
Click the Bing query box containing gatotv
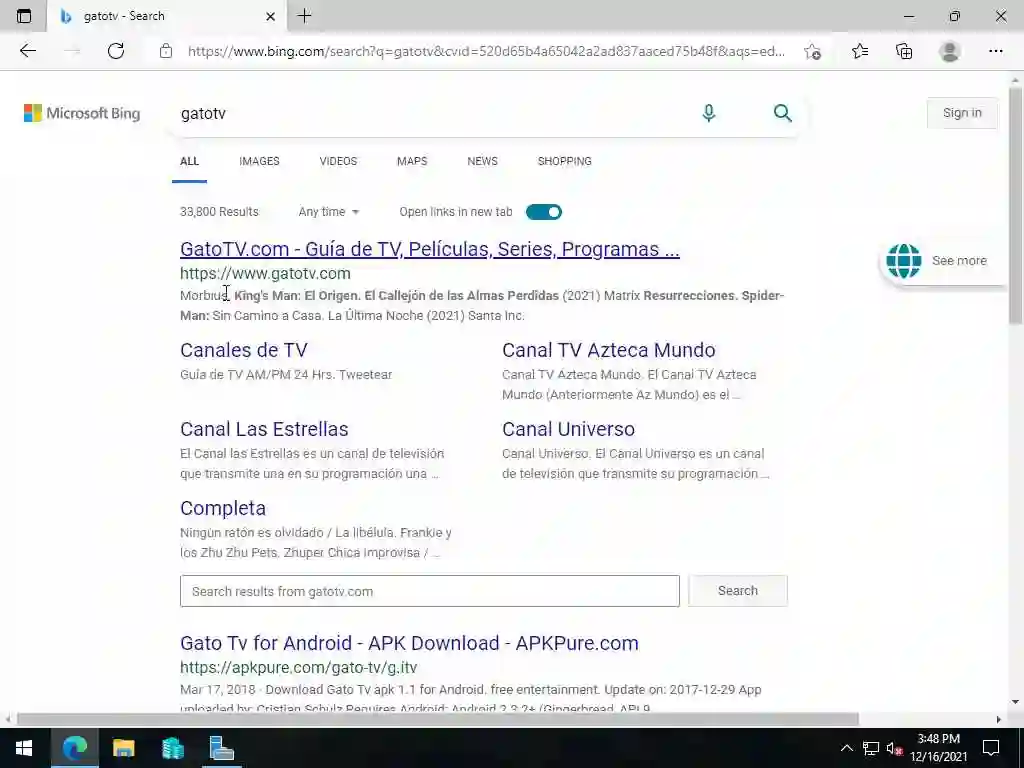pos(431,113)
